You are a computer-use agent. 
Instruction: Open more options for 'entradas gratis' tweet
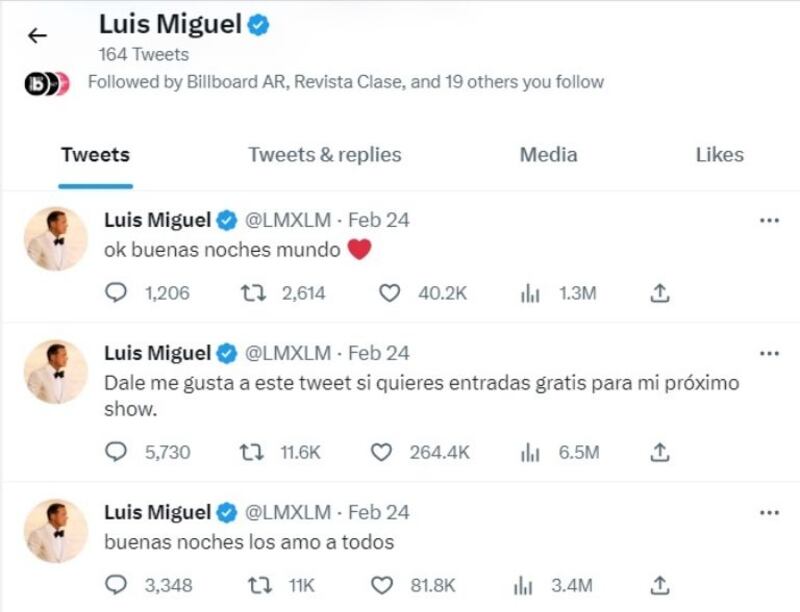[x=768, y=354]
